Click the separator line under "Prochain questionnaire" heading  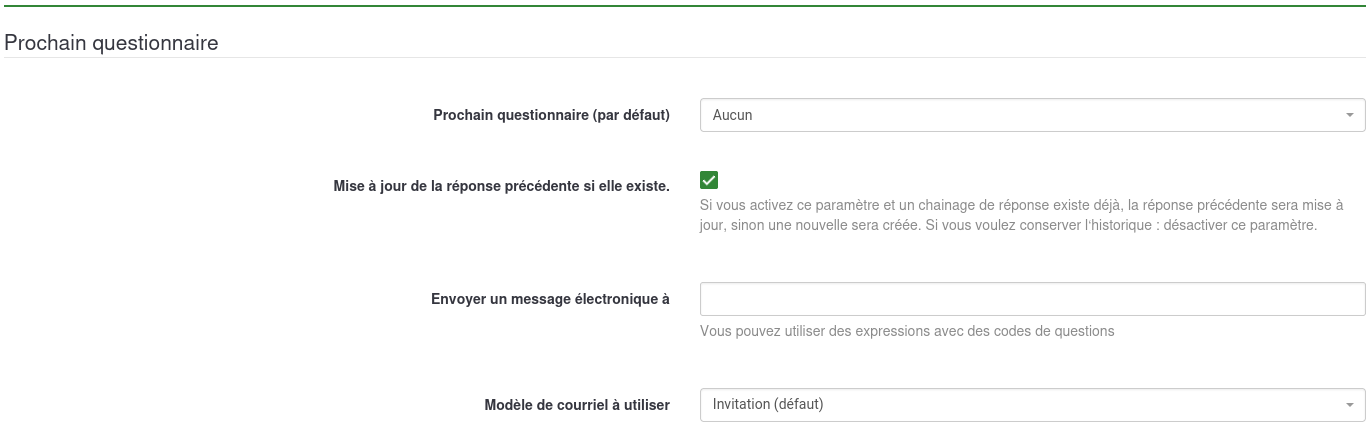[686, 57]
